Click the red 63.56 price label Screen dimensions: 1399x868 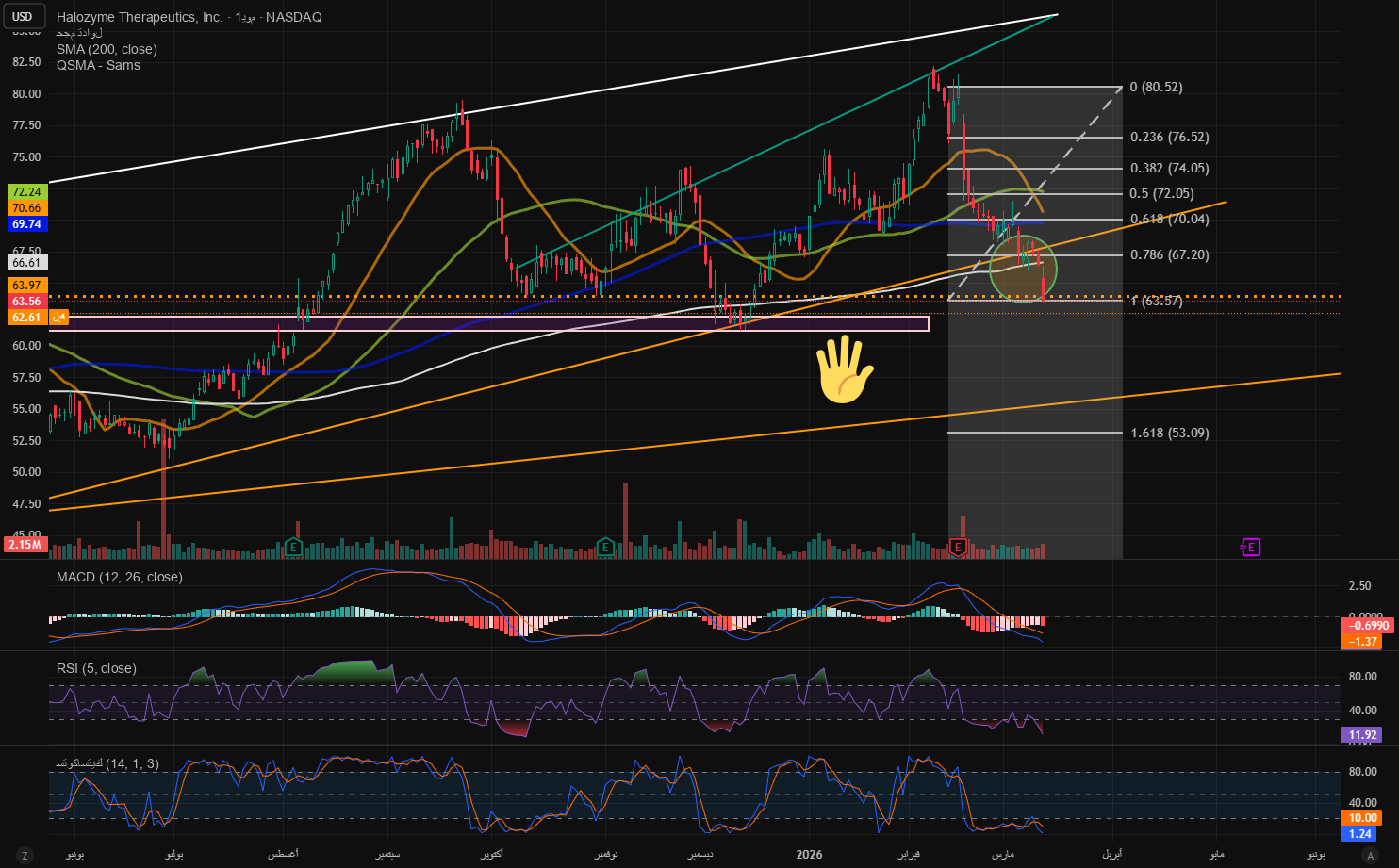click(25, 302)
